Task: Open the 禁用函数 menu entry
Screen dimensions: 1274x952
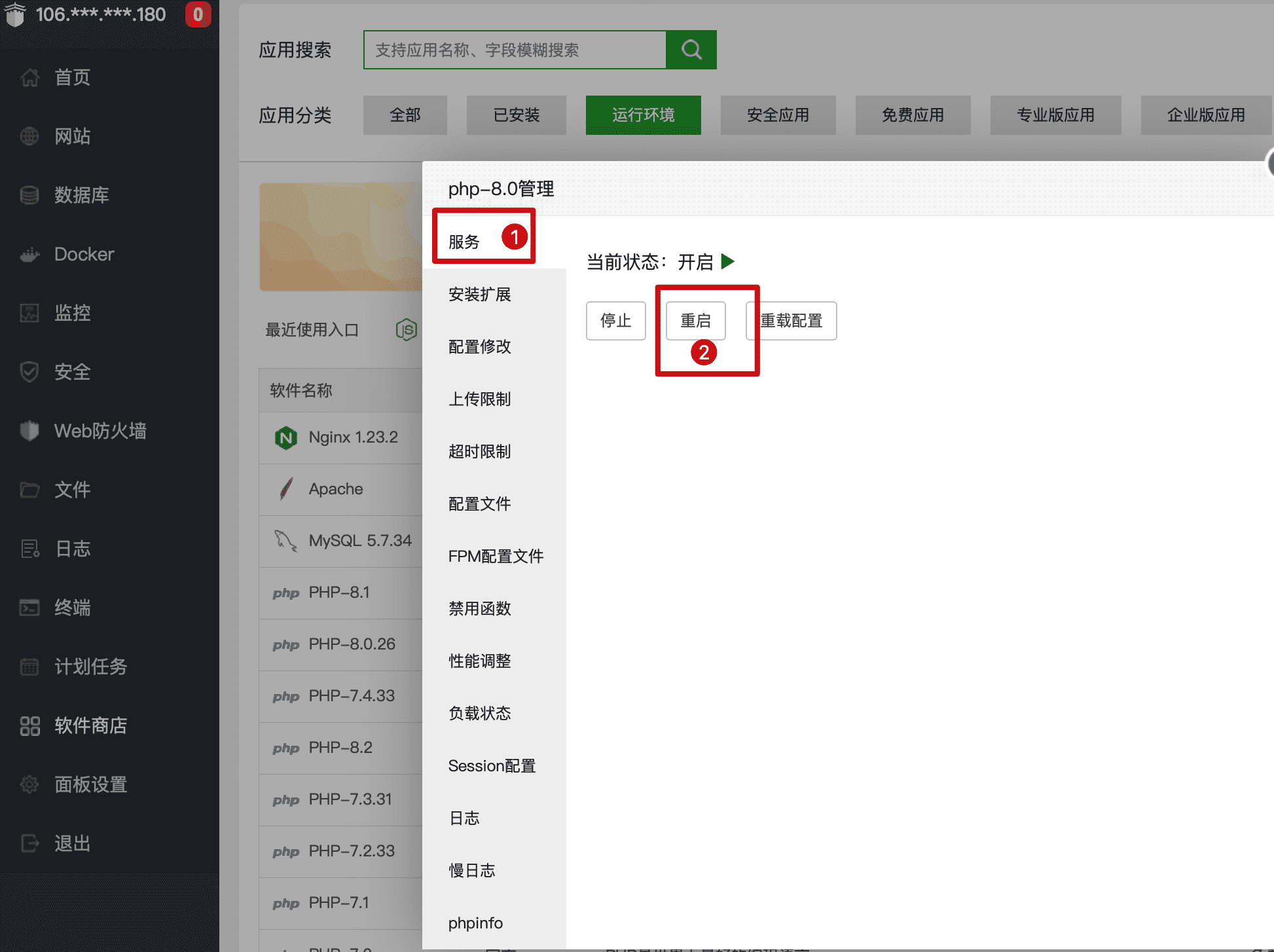Action: tap(479, 609)
